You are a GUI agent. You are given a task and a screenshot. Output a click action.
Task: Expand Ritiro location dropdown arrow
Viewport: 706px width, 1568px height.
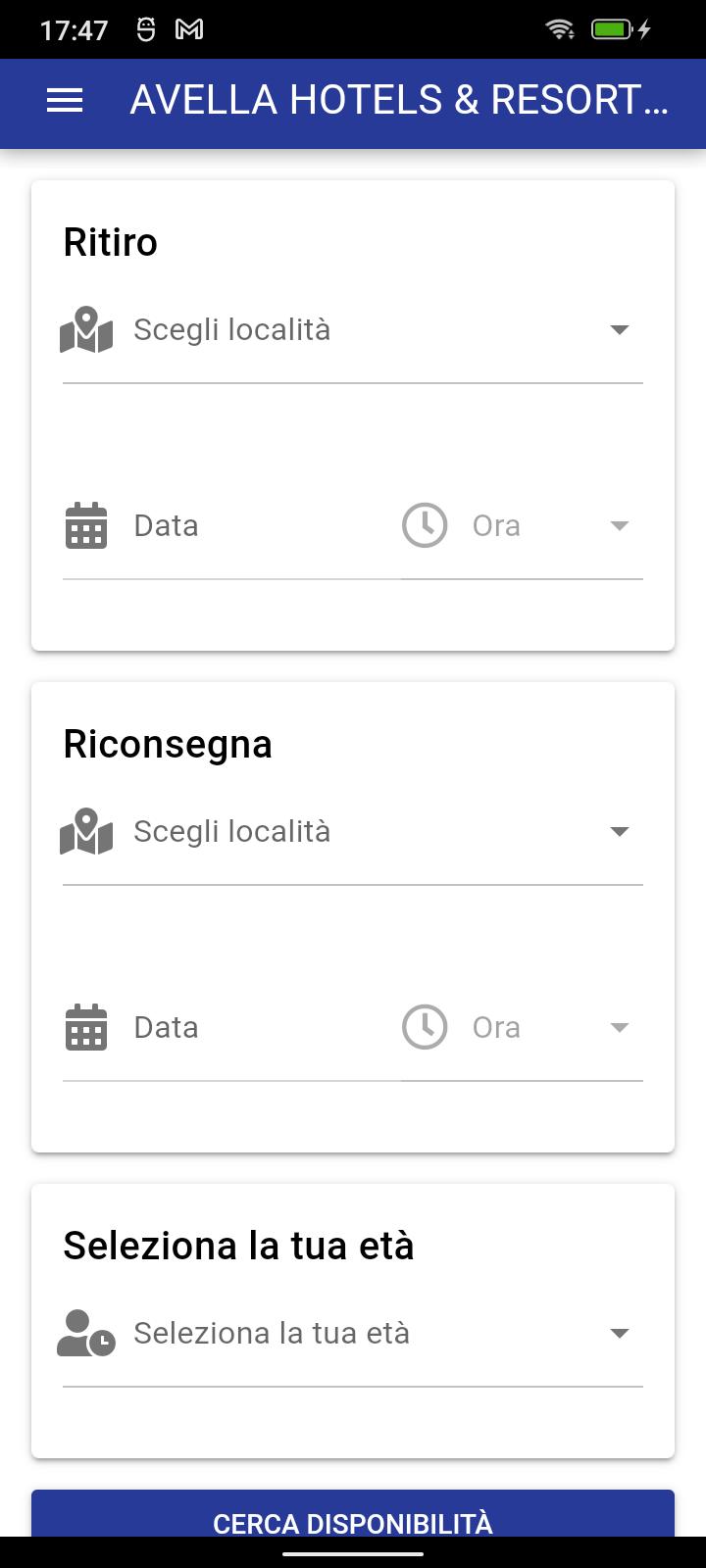619,330
